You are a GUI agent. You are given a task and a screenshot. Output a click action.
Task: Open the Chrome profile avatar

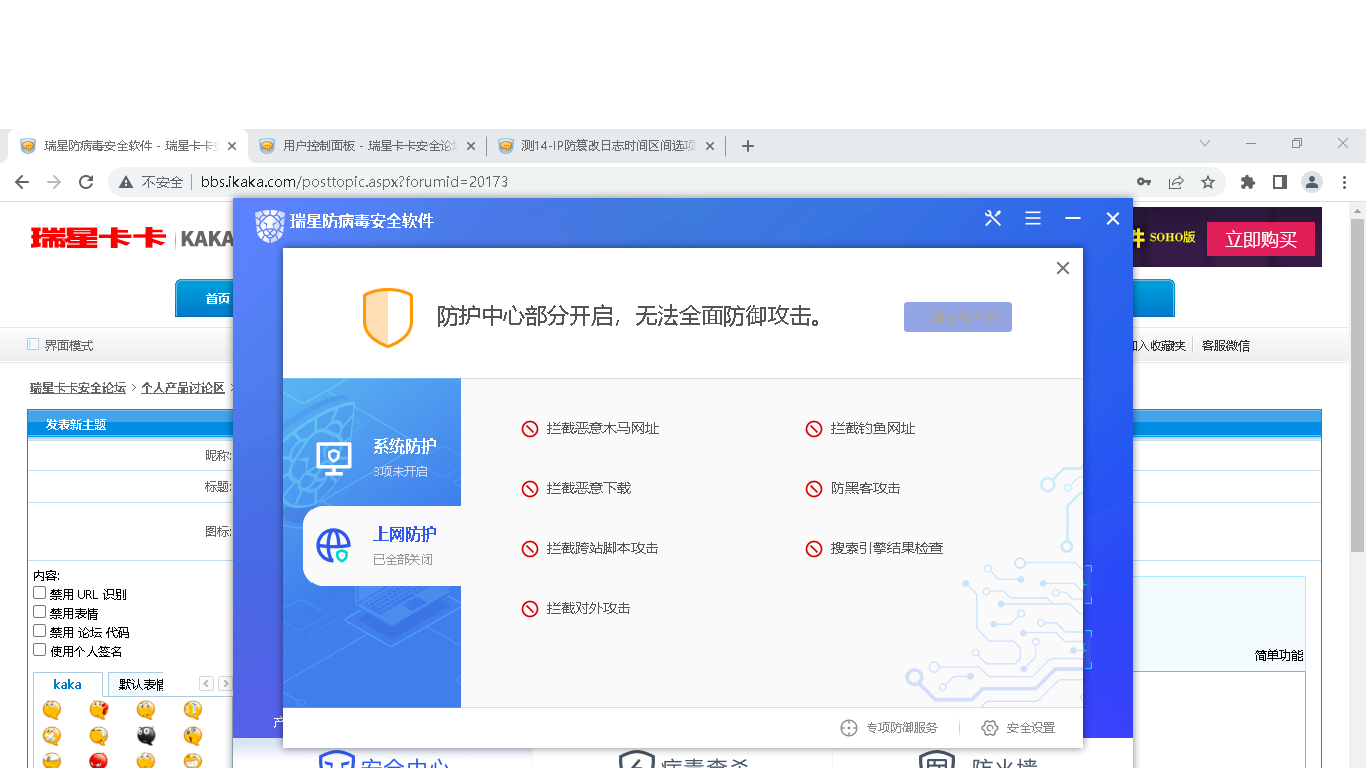coord(1312,182)
